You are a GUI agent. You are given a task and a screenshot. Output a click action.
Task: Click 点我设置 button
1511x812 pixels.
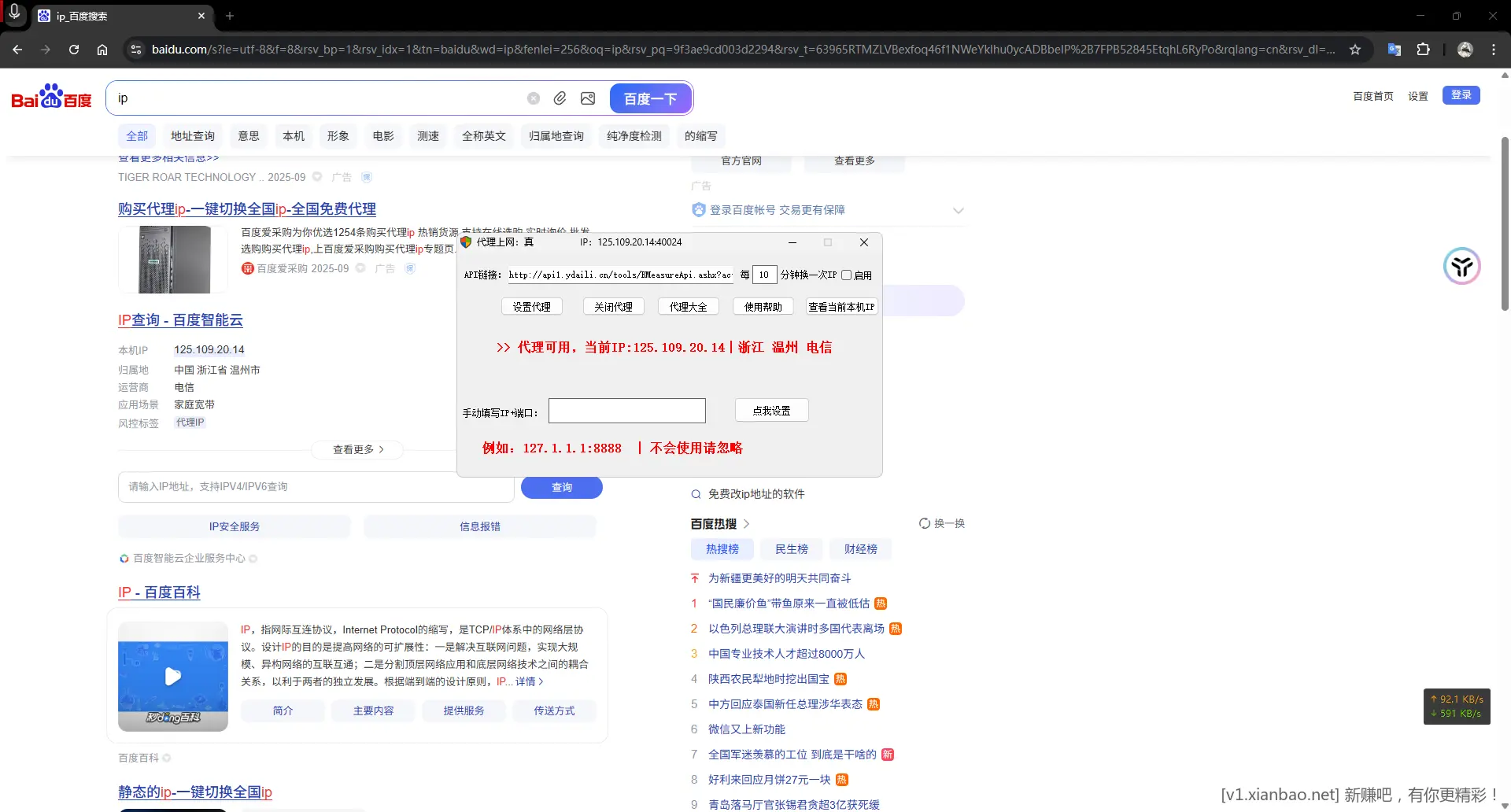[772, 411]
